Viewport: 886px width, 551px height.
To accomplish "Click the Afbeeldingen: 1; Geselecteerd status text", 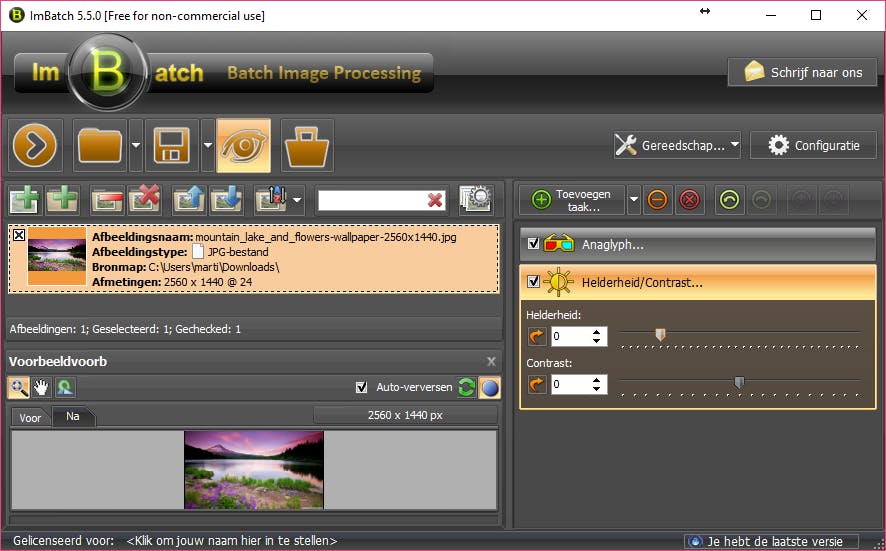I will point(125,329).
